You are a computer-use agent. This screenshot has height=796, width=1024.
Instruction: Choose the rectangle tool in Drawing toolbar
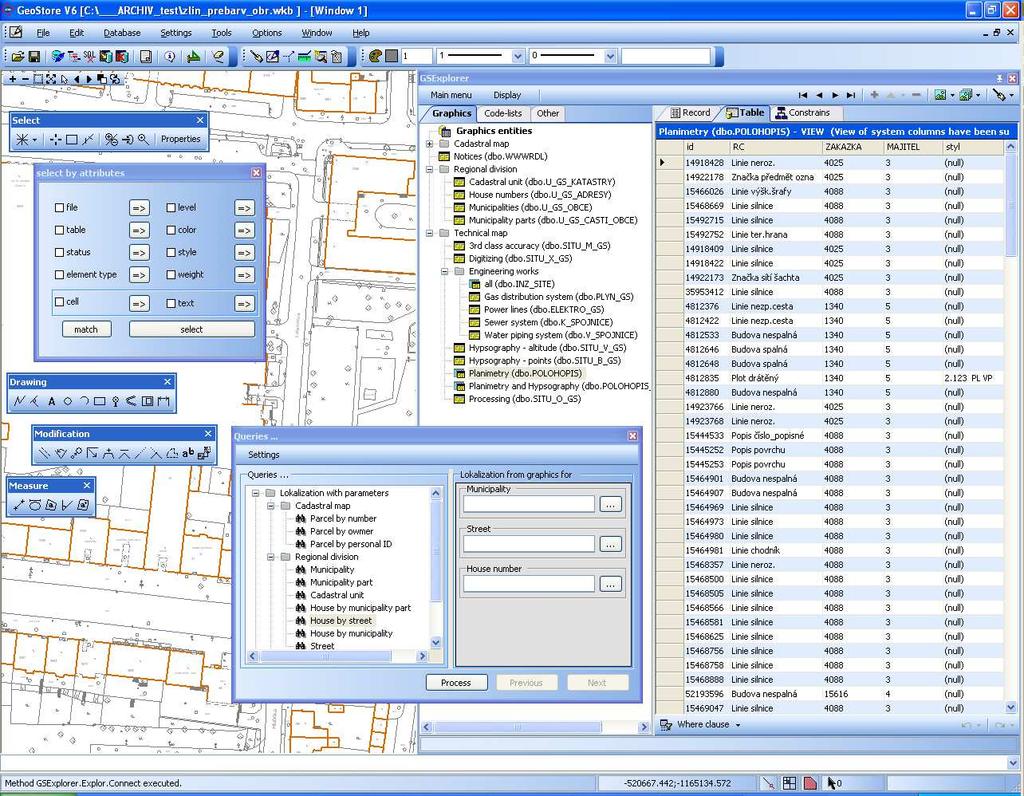pos(99,401)
